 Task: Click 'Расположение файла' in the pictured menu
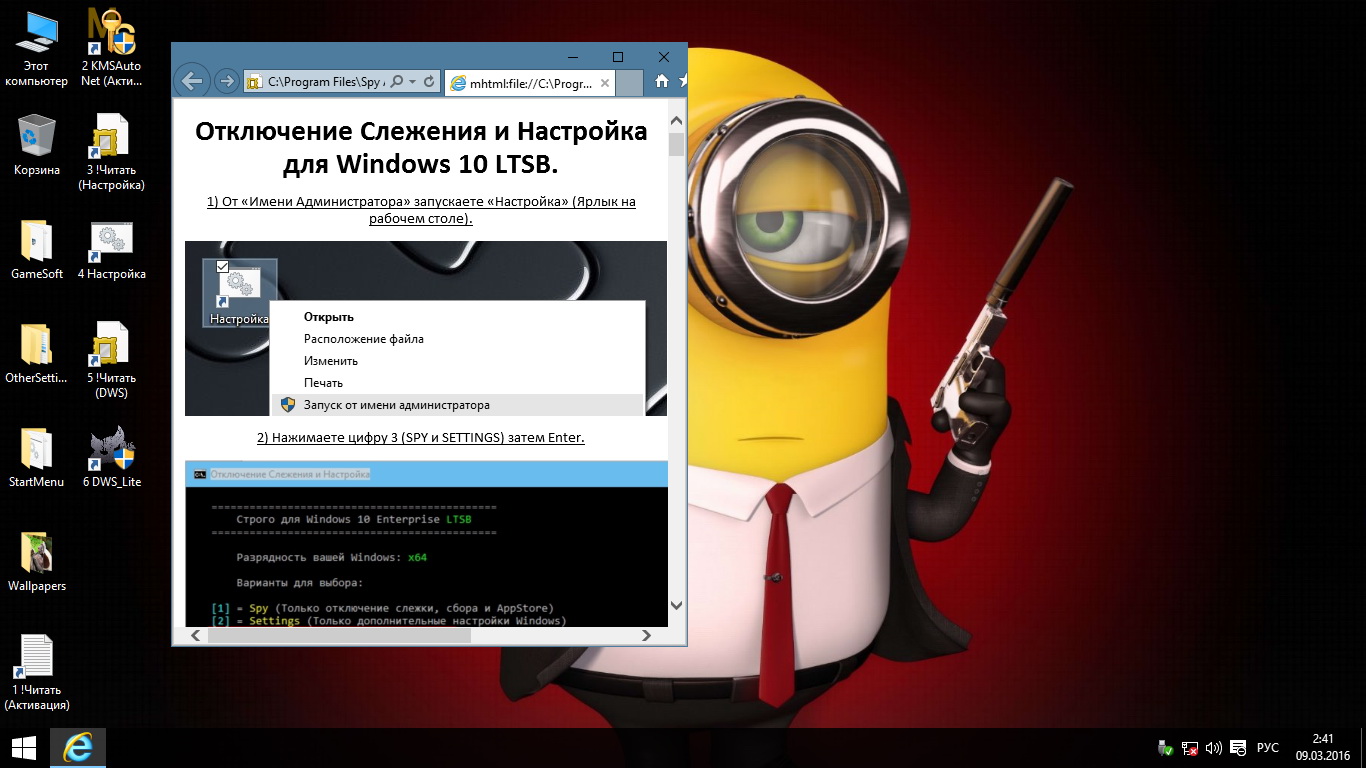click(x=364, y=339)
